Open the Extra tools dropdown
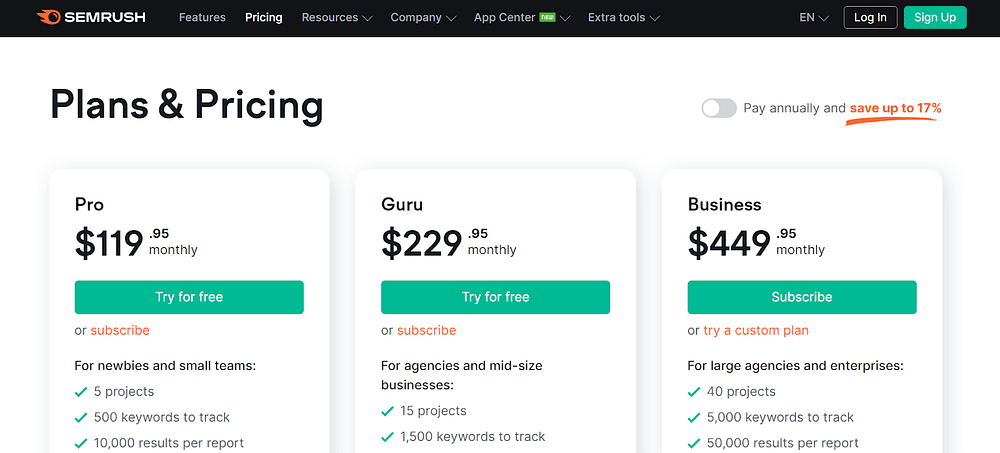Image resolution: width=1000 pixels, height=453 pixels. 623,17
